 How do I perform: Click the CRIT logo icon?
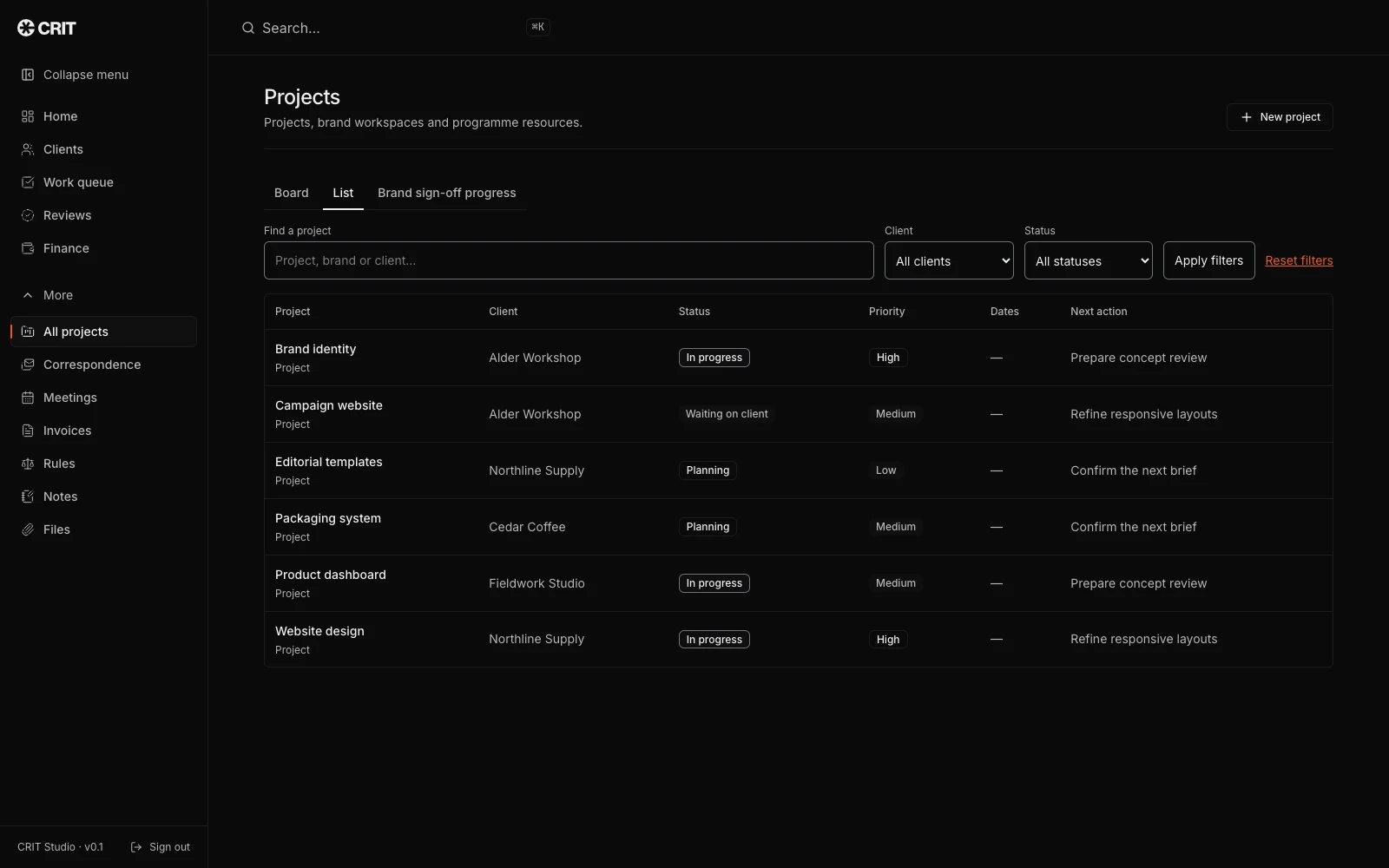click(x=26, y=28)
